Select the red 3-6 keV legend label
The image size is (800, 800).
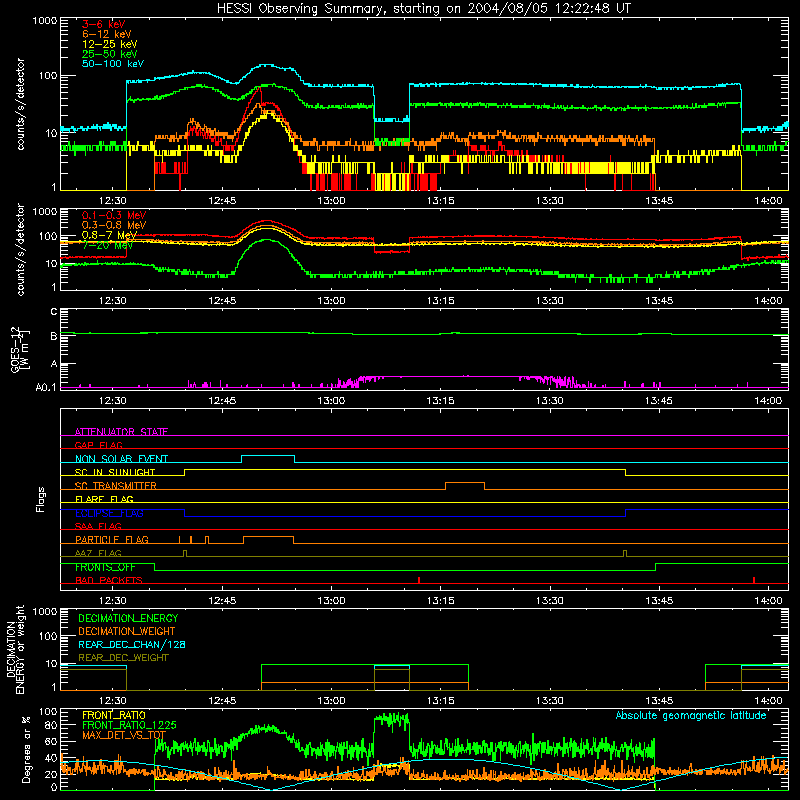(103, 24)
